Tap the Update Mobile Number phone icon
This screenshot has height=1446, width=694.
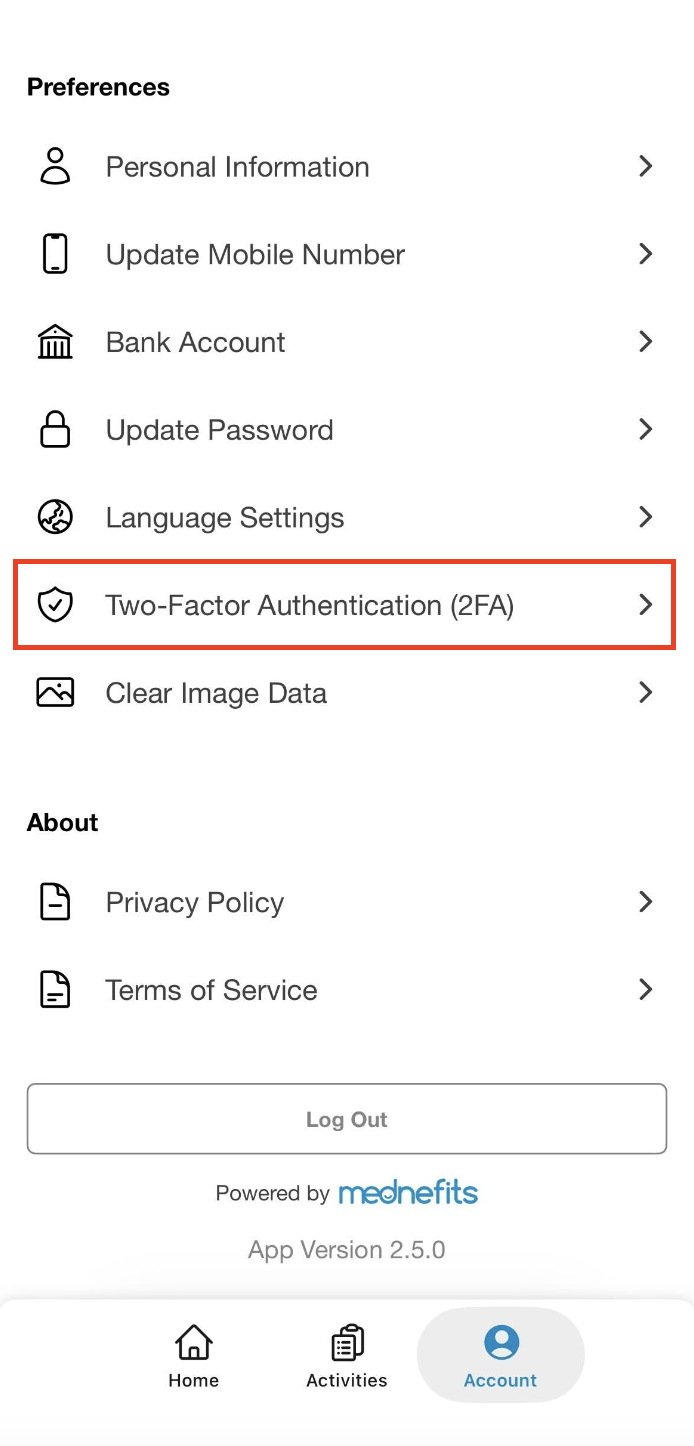click(x=55, y=254)
